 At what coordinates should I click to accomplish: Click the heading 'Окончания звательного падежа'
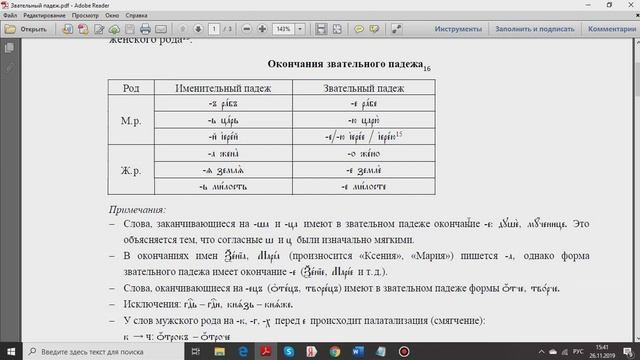[345, 64]
